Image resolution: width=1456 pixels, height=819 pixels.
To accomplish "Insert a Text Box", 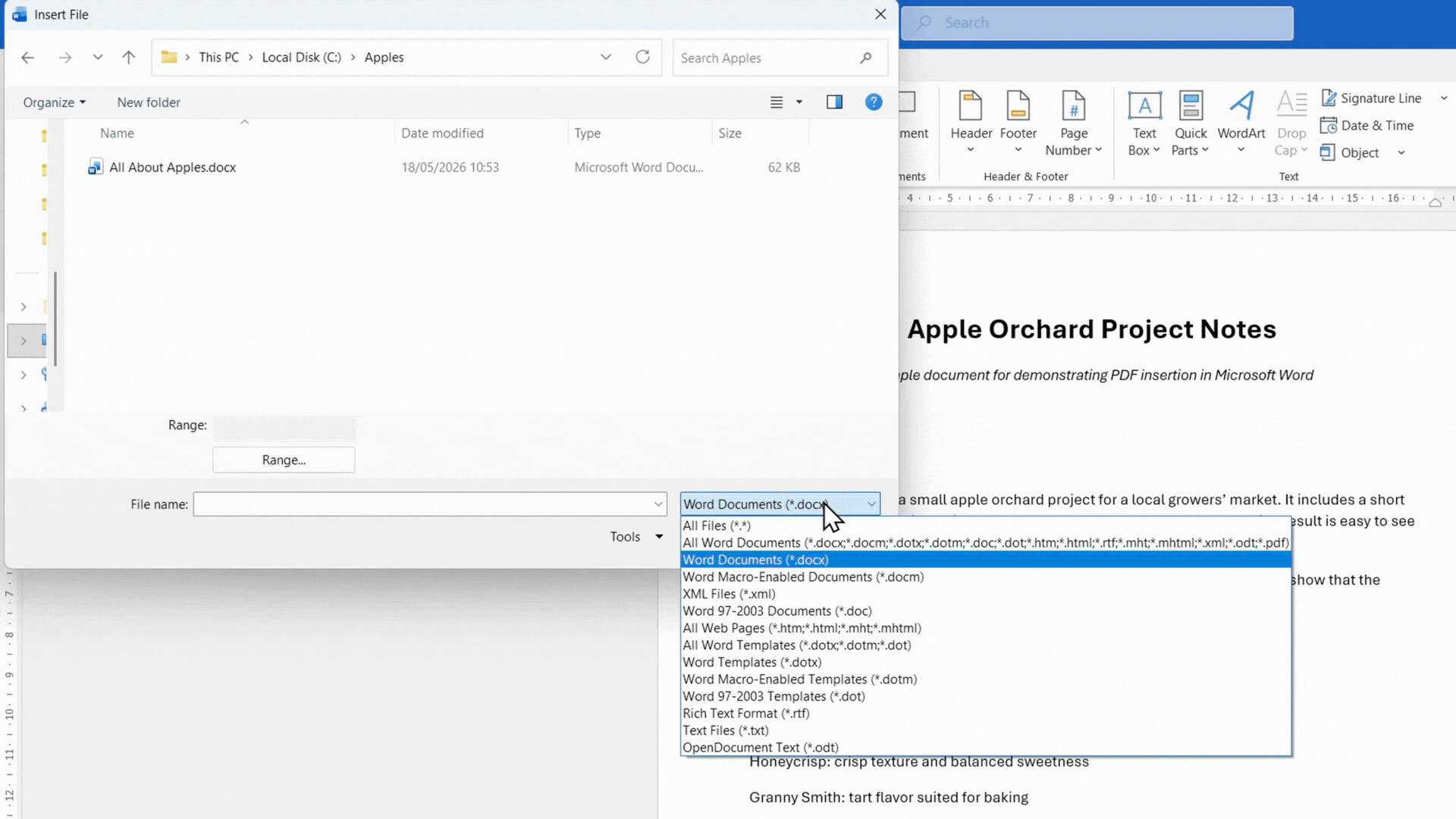I will (1144, 123).
